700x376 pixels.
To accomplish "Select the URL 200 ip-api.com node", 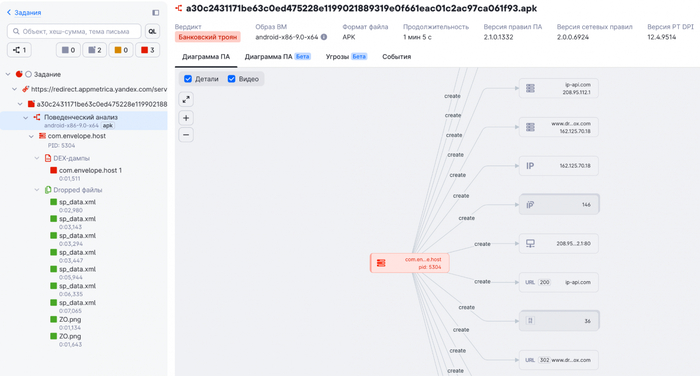I will 558,282.
